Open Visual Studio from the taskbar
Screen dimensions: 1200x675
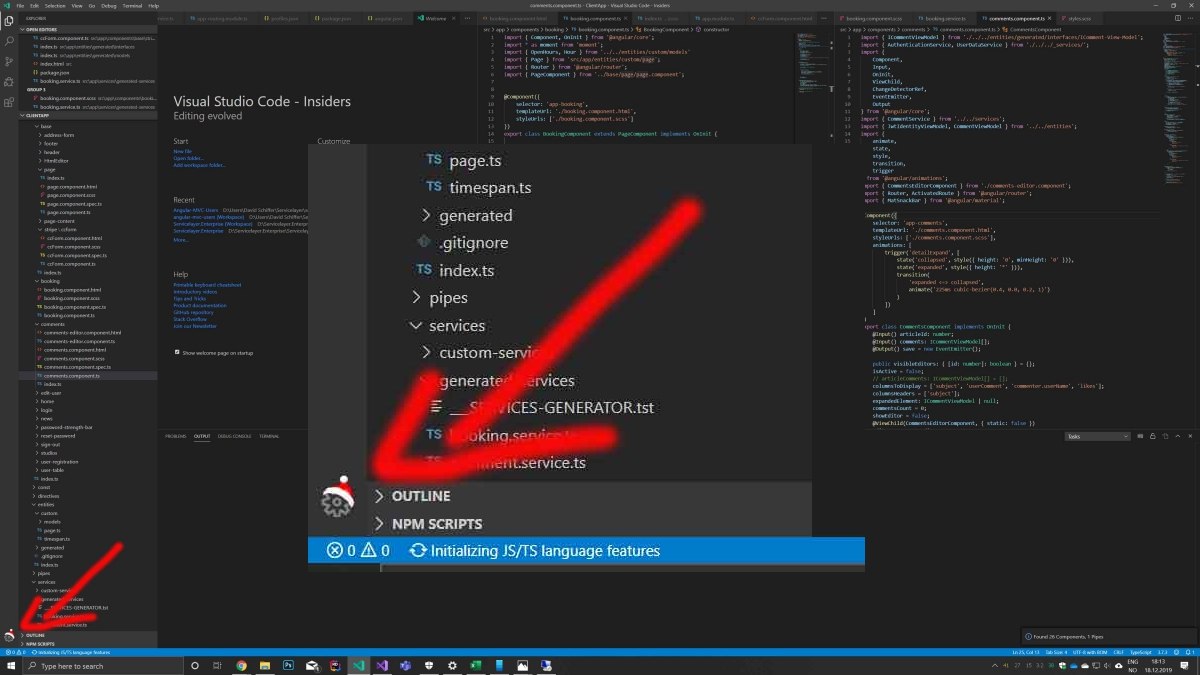(x=382, y=665)
